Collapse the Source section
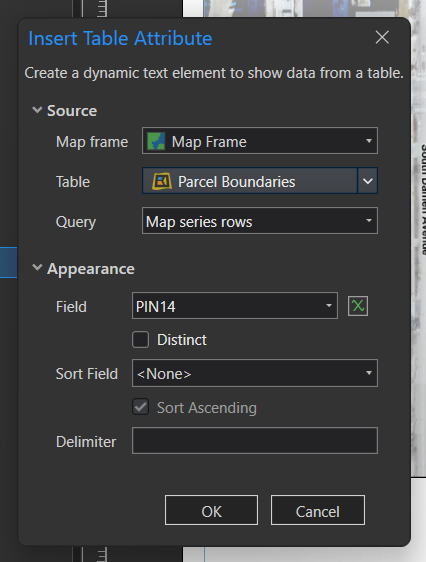 (37, 110)
